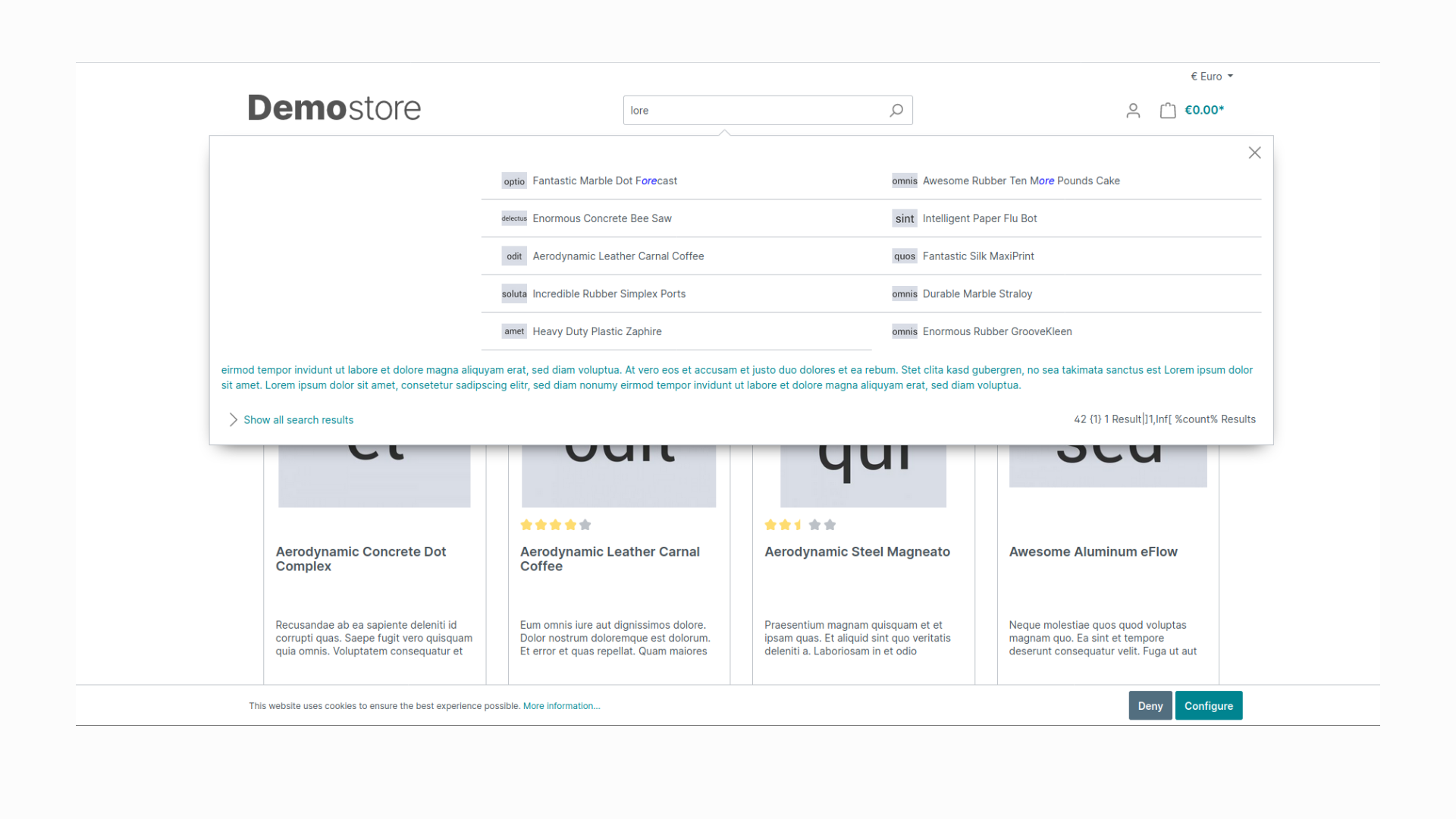The width and height of the screenshot is (1456, 819).
Task: Click the 'odit' thumbnail in search suggestions
Action: tap(514, 256)
